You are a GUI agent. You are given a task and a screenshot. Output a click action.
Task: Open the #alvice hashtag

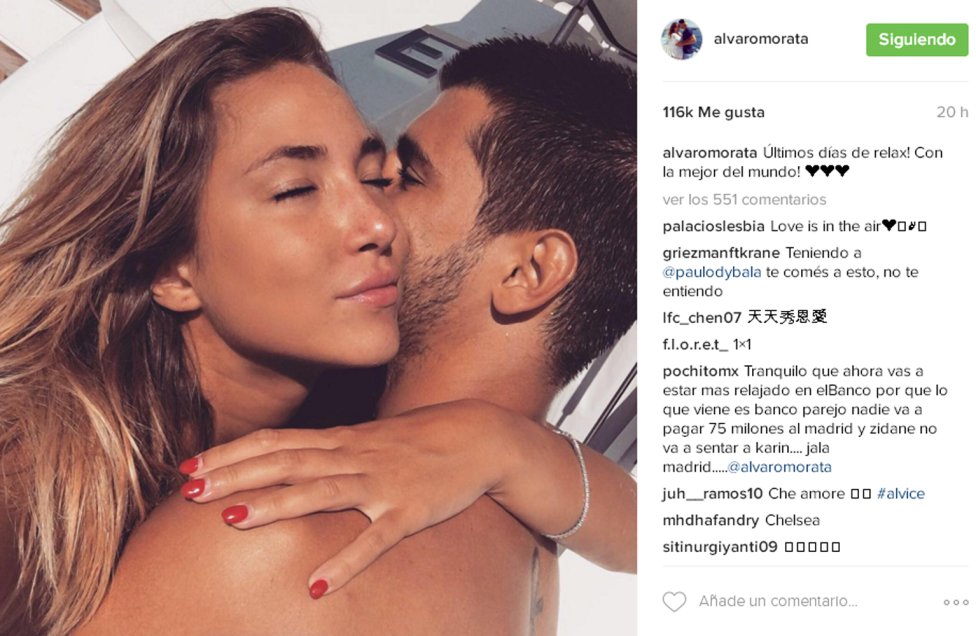[901, 493]
